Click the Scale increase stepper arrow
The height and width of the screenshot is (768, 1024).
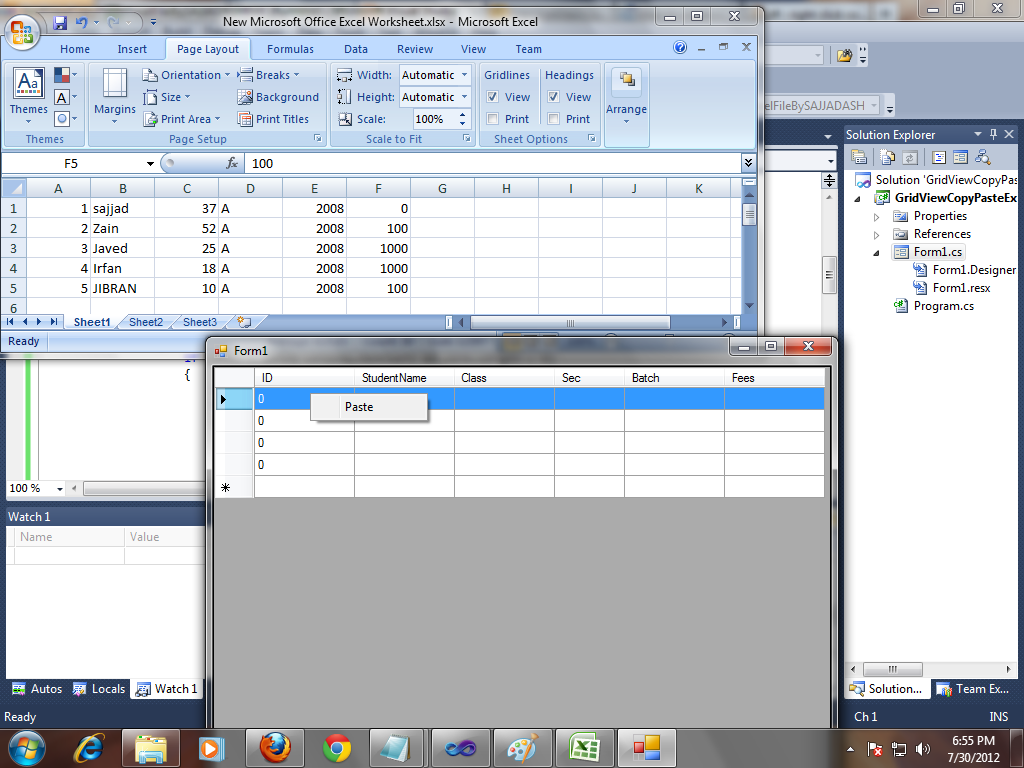click(463, 112)
